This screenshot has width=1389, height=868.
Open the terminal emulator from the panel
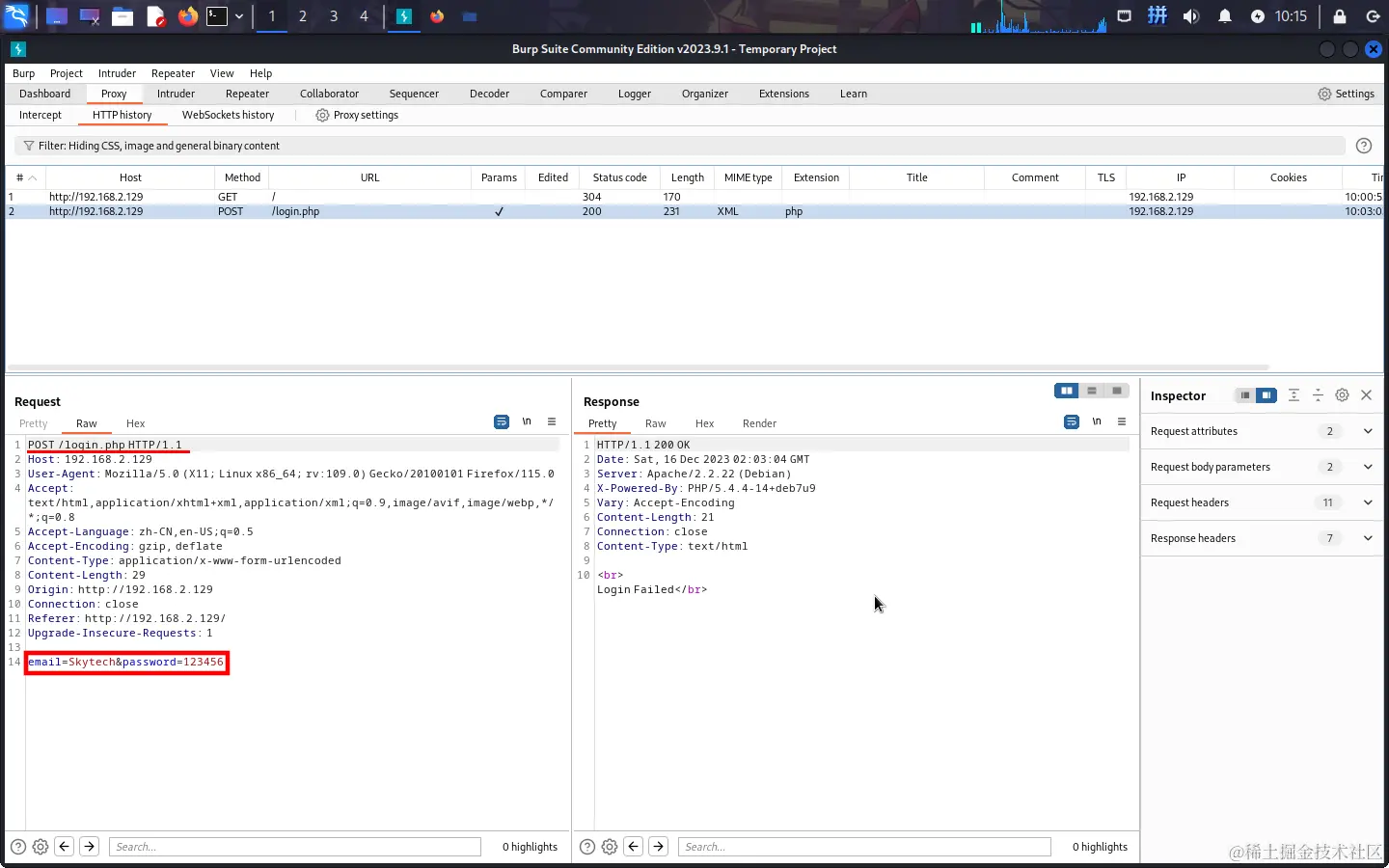(217, 16)
